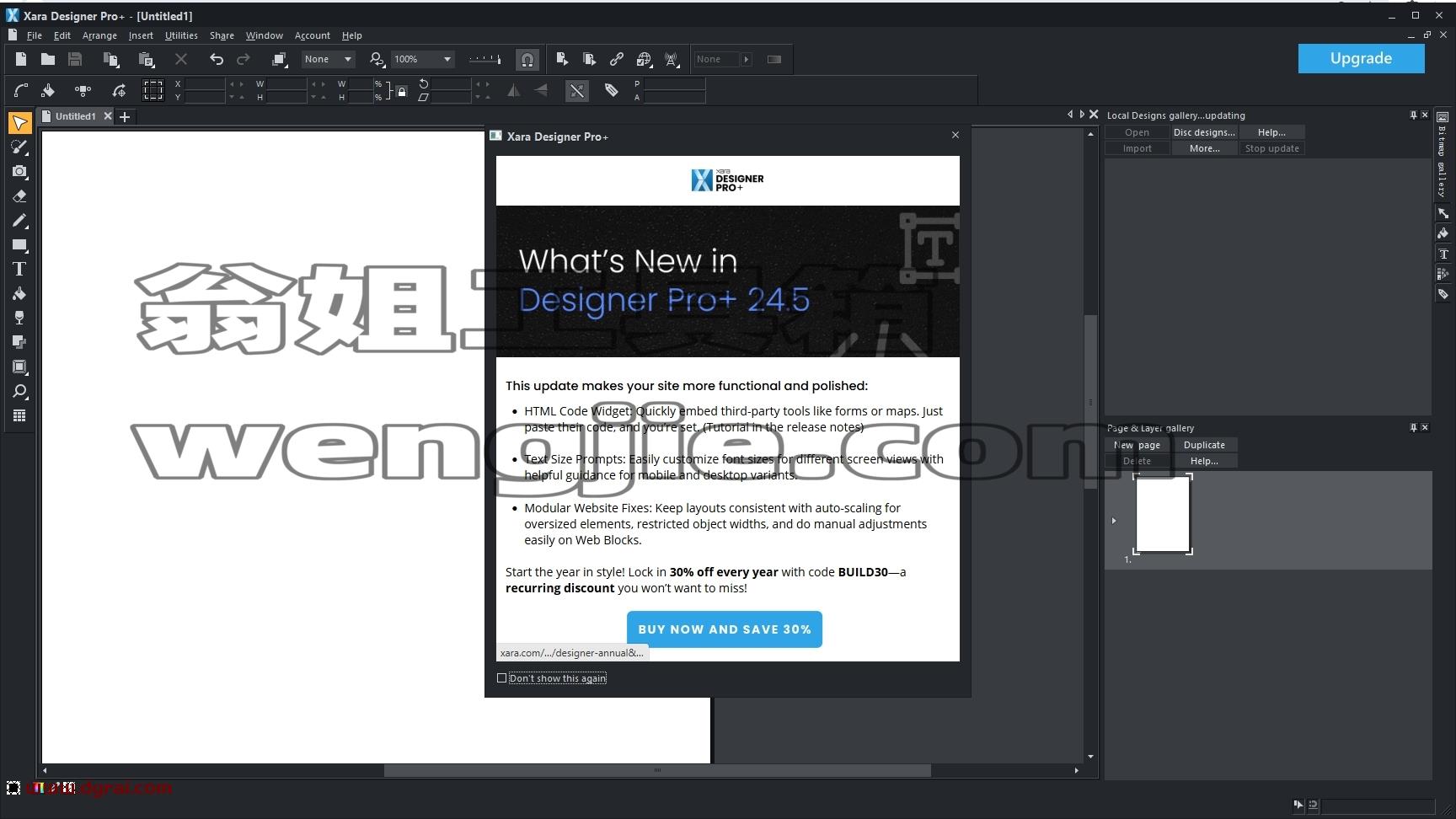Select the Zoom magnifier tool
The height and width of the screenshot is (819, 1456).
click(x=19, y=392)
